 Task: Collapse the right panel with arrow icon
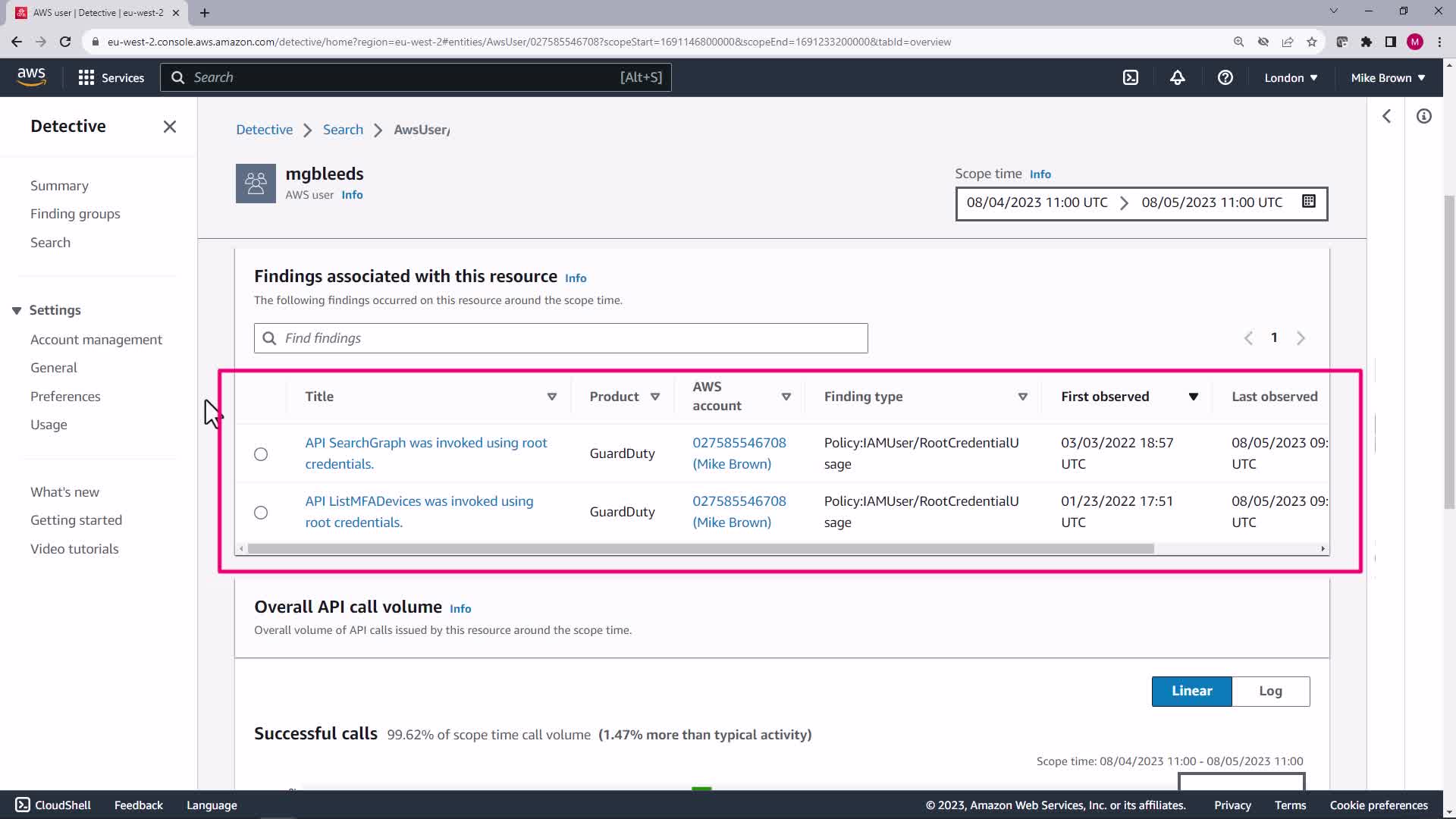pyautogui.click(x=1386, y=116)
